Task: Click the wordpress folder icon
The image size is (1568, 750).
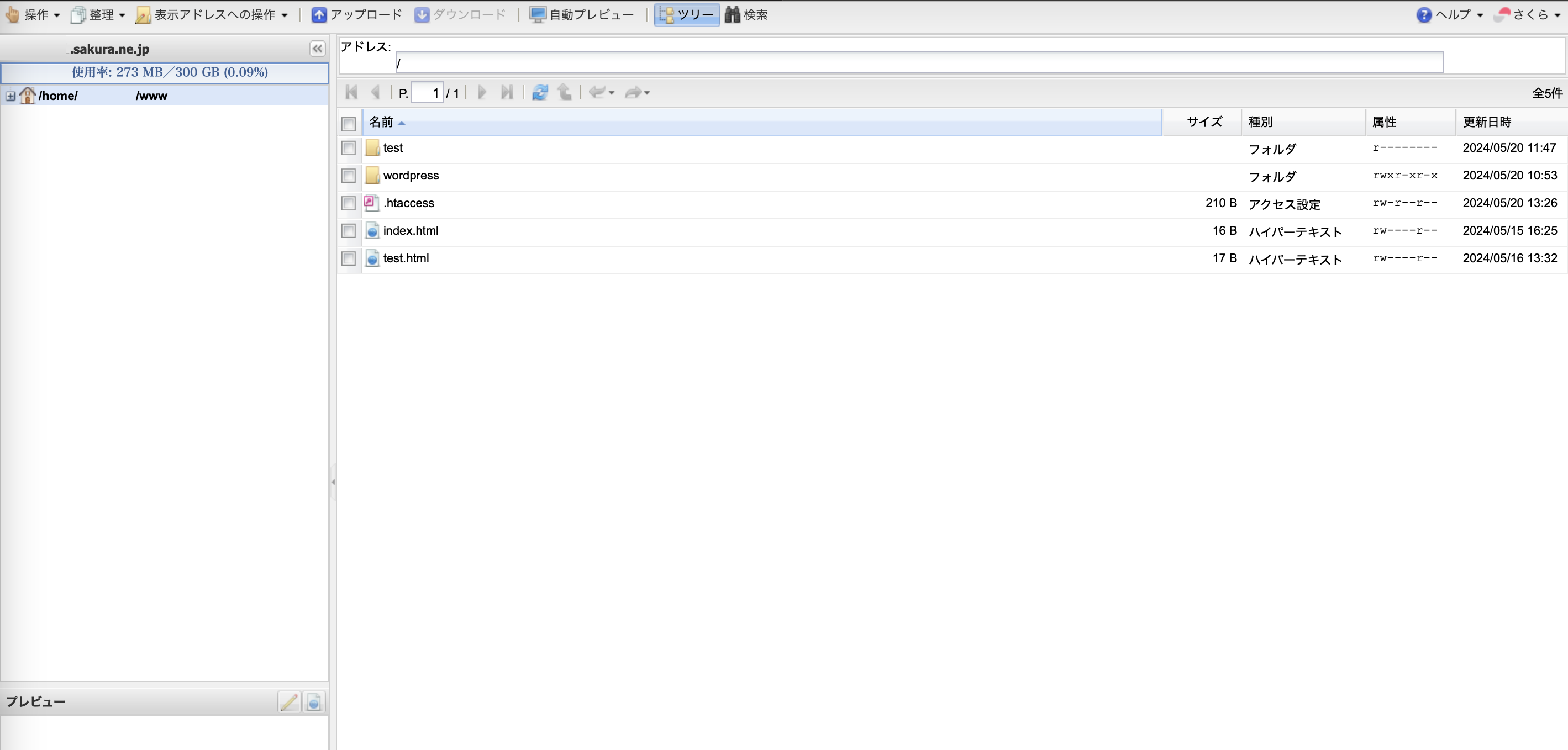Action: [x=372, y=175]
